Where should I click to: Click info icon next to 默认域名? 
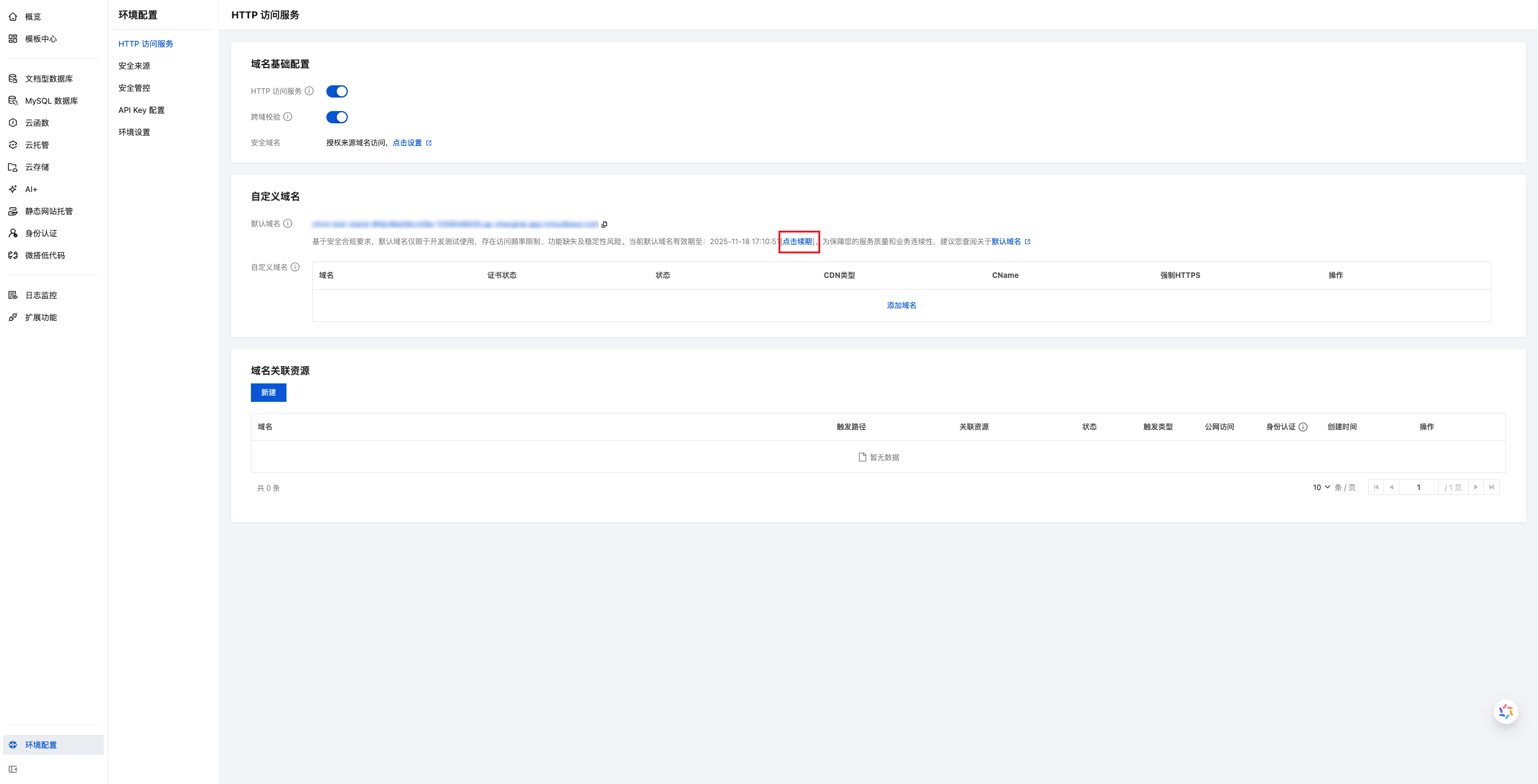pos(288,224)
